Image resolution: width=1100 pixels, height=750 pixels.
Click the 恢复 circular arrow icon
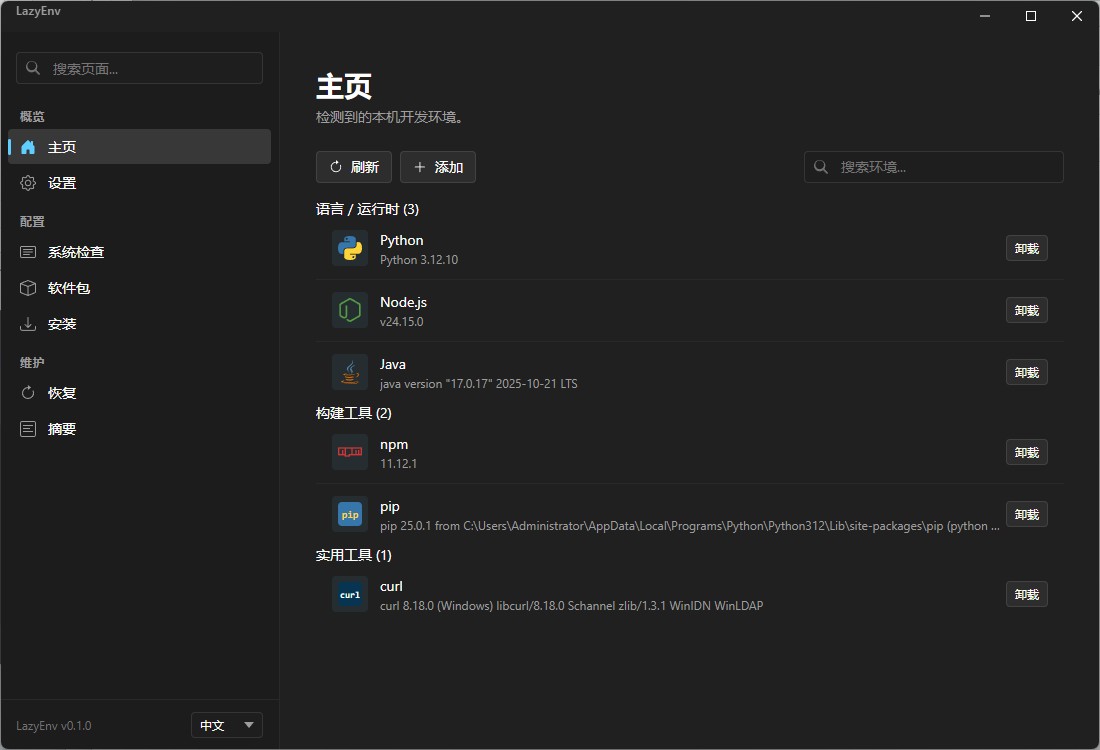(x=28, y=393)
